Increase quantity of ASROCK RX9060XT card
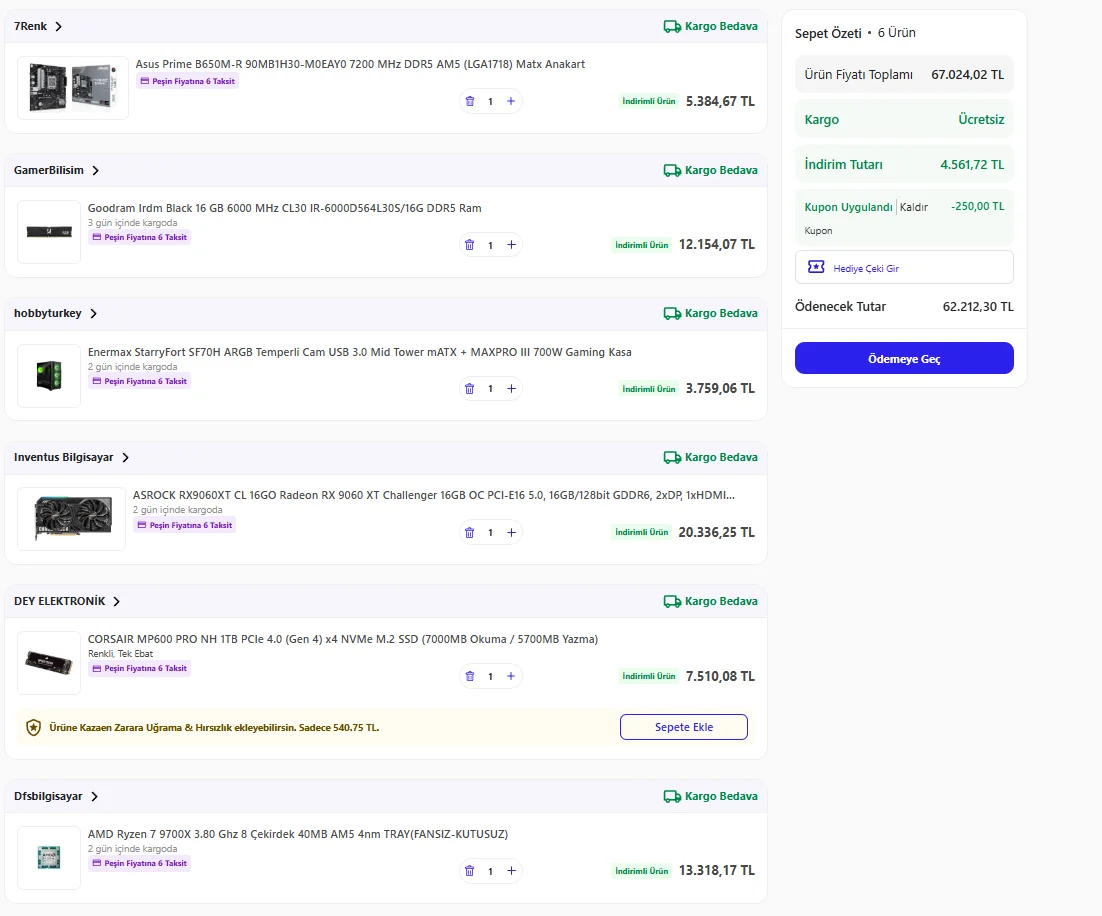This screenshot has width=1102, height=916. point(511,533)
